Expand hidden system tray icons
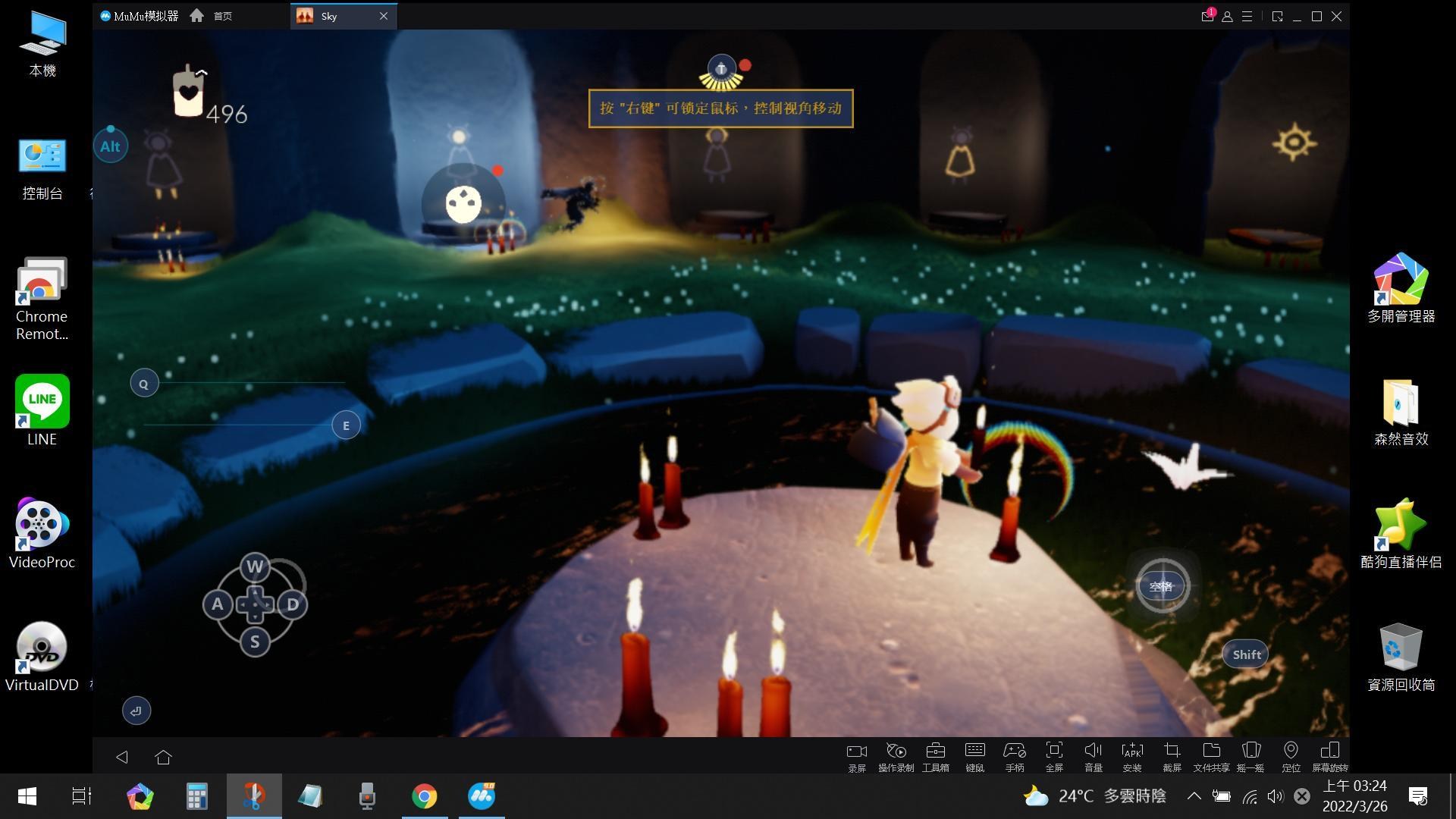1456x819 pixels. coord(1194,796)
